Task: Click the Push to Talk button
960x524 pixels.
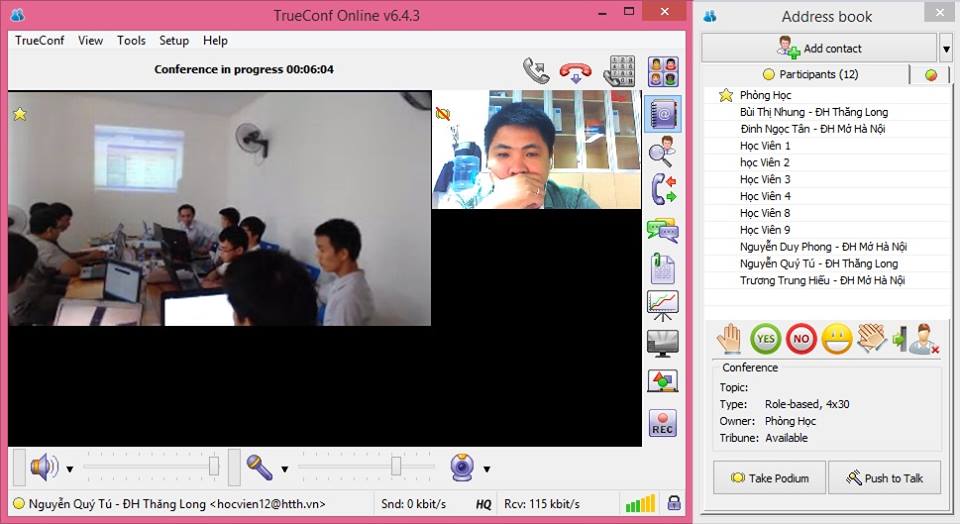Action: click(885, 477)
